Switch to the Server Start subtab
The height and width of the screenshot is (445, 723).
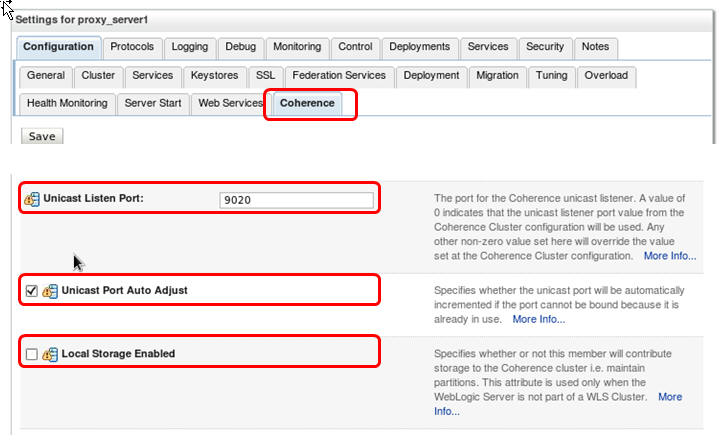point(153,103)
